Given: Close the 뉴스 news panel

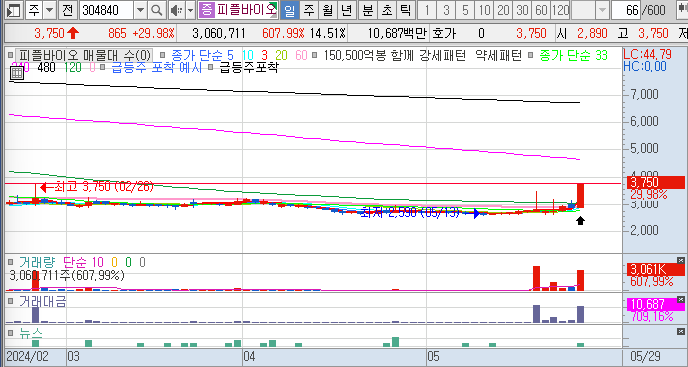Looking at the screenshot, I should click(x=681, y=330).
